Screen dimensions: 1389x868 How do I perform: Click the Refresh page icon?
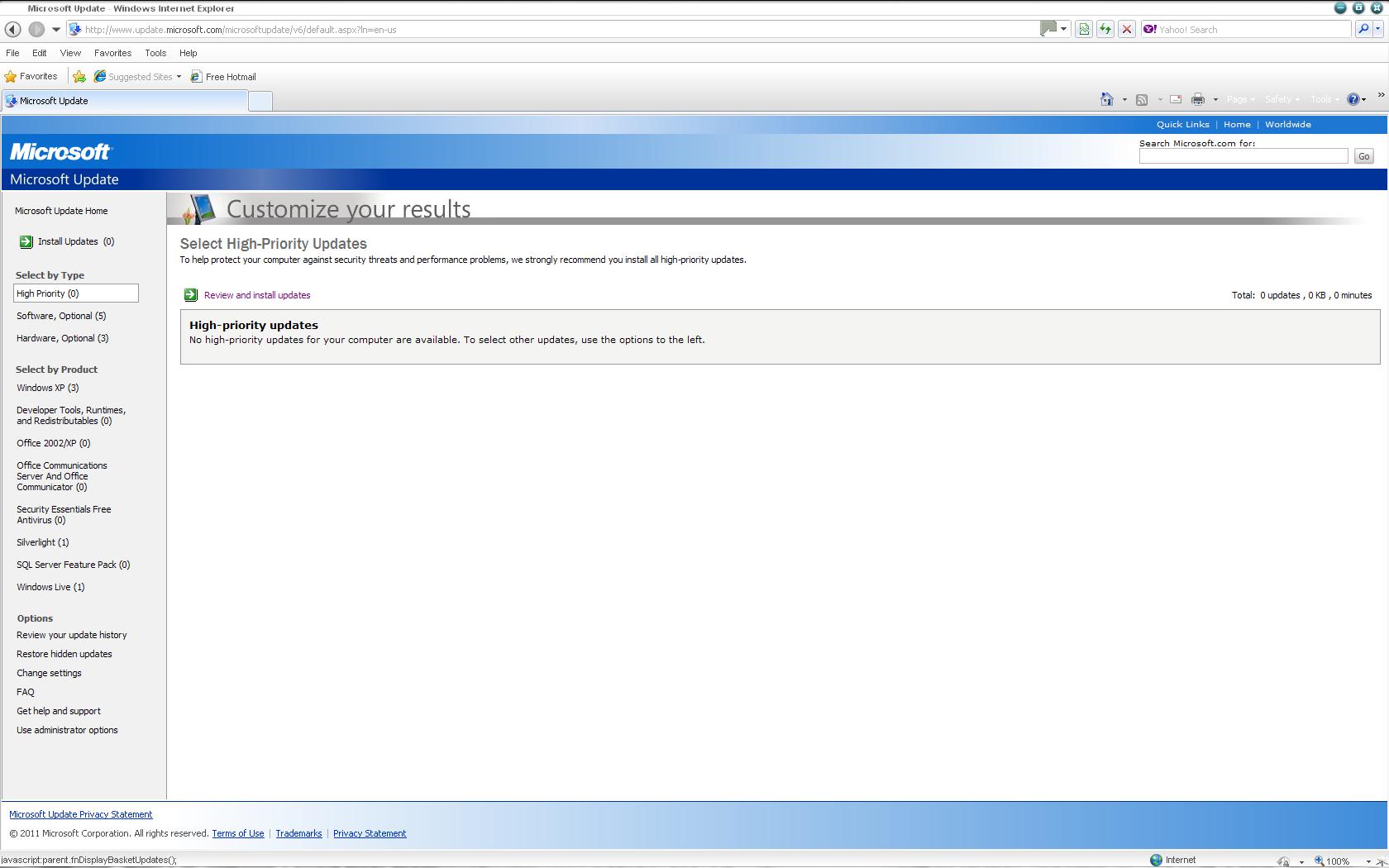(1105, 30)
